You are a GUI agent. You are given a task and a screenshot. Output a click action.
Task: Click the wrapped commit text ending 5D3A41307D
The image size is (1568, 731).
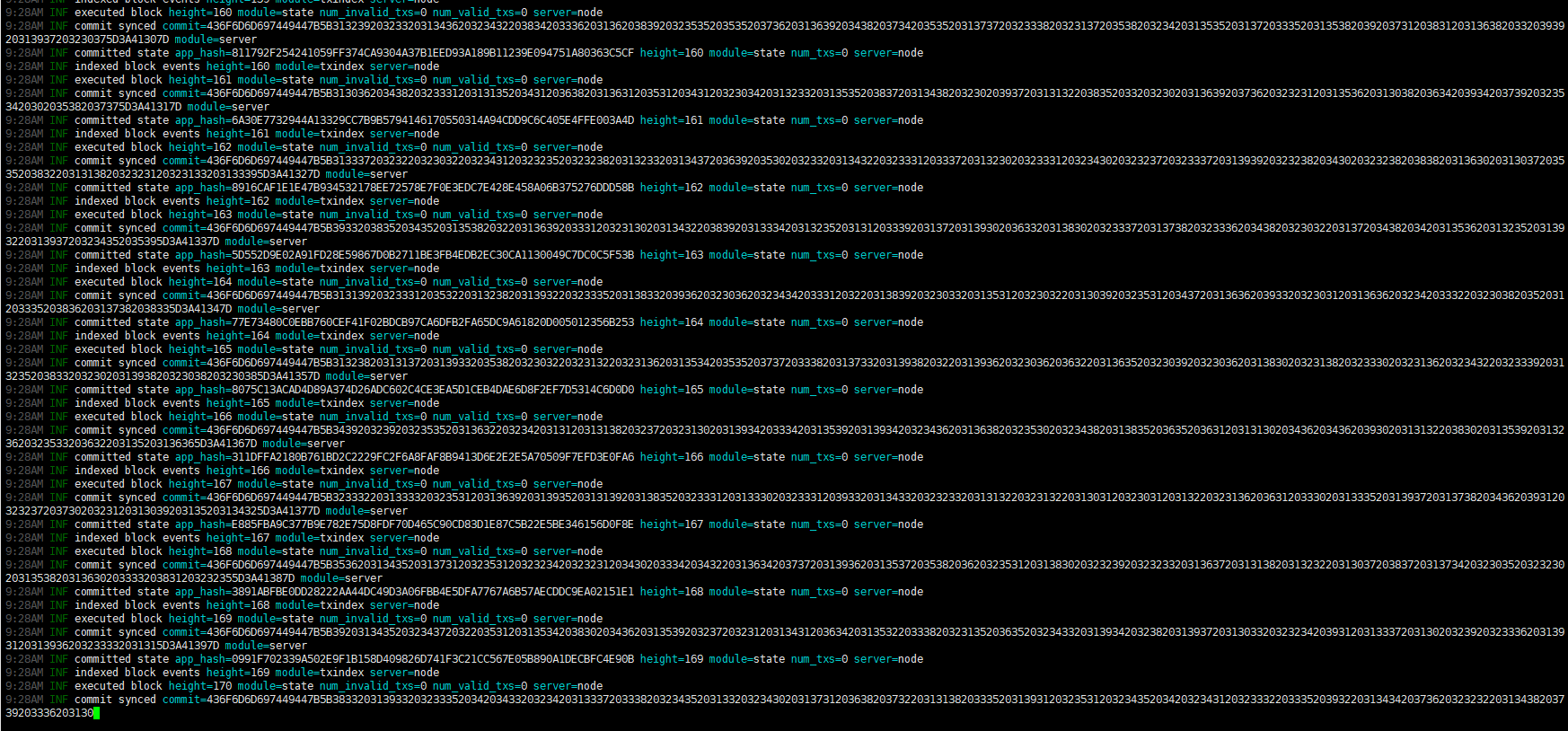point(87,40)
